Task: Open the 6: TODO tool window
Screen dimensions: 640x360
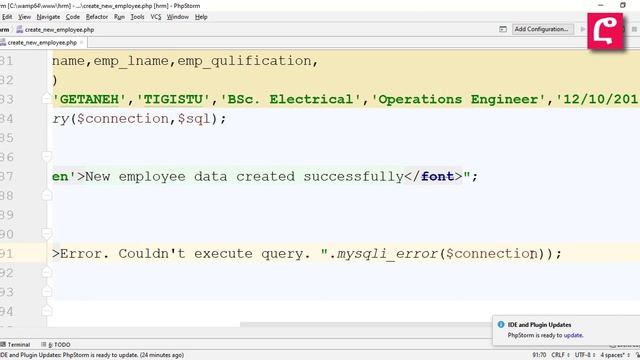Action: point(56,344)
